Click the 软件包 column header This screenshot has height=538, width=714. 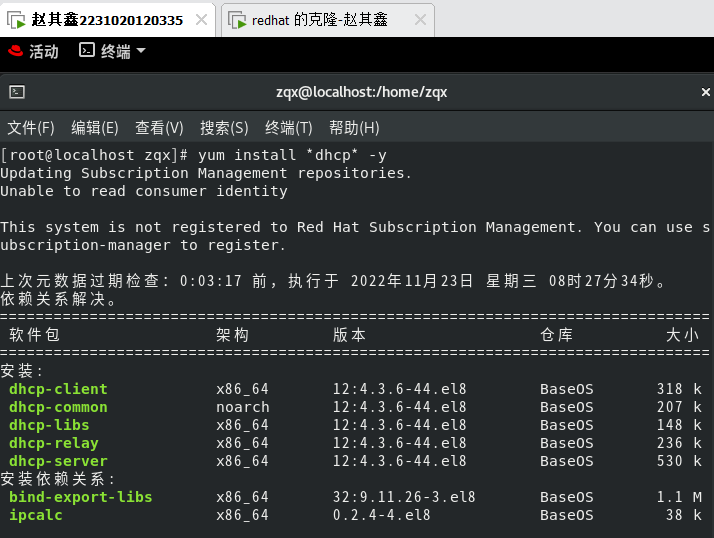click(35, 335)
